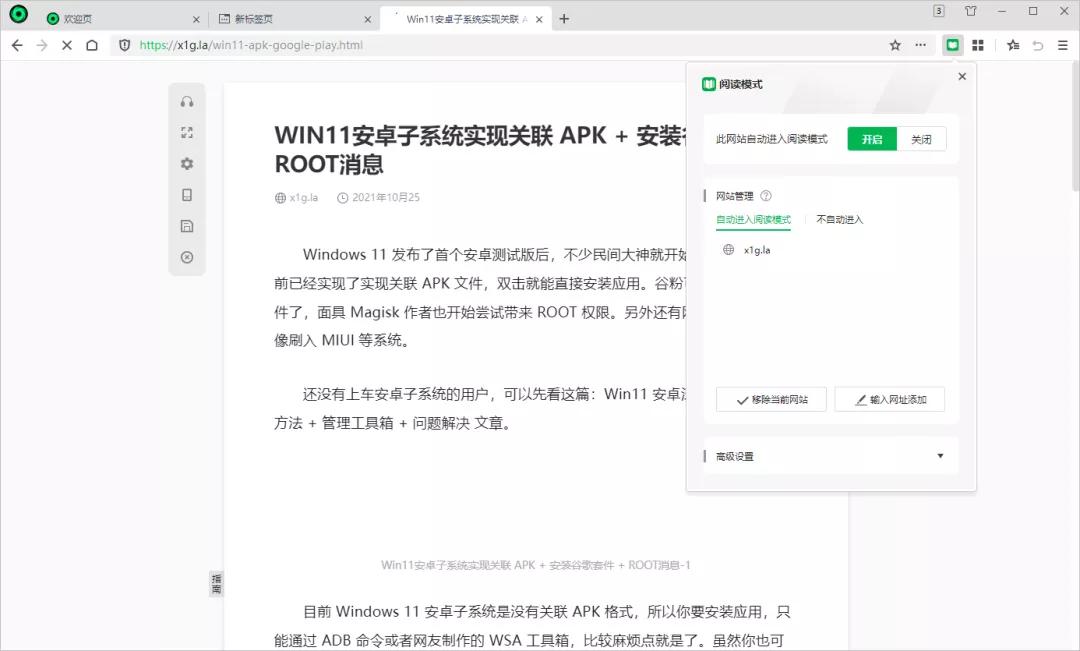This screenshot has width=1080, height=651.
Task: Disable auto reading mode with 关闭
Action: click(x=921, y=139)
